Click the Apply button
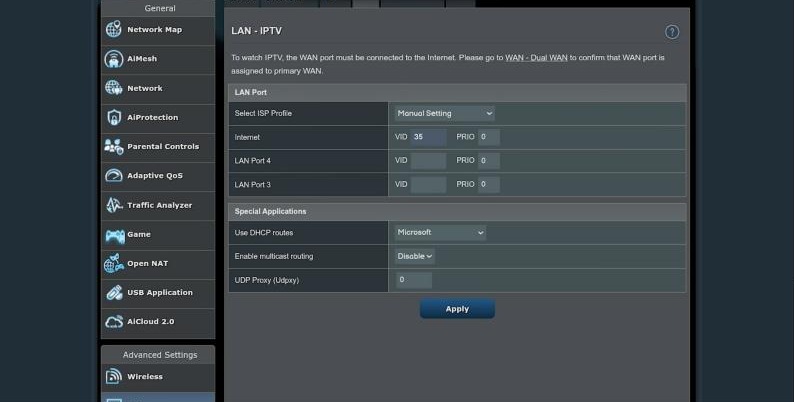 pyautogui.click(x=457, y=309)
